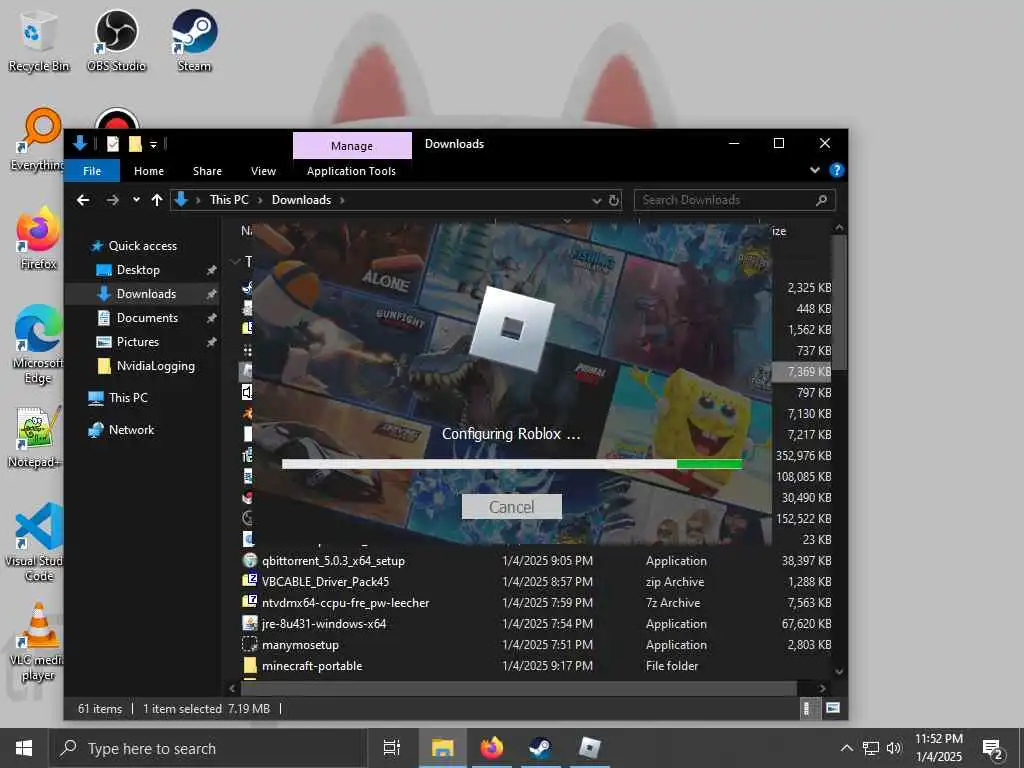Open the Microsoft Edge desktop icon

coord(39,345)
